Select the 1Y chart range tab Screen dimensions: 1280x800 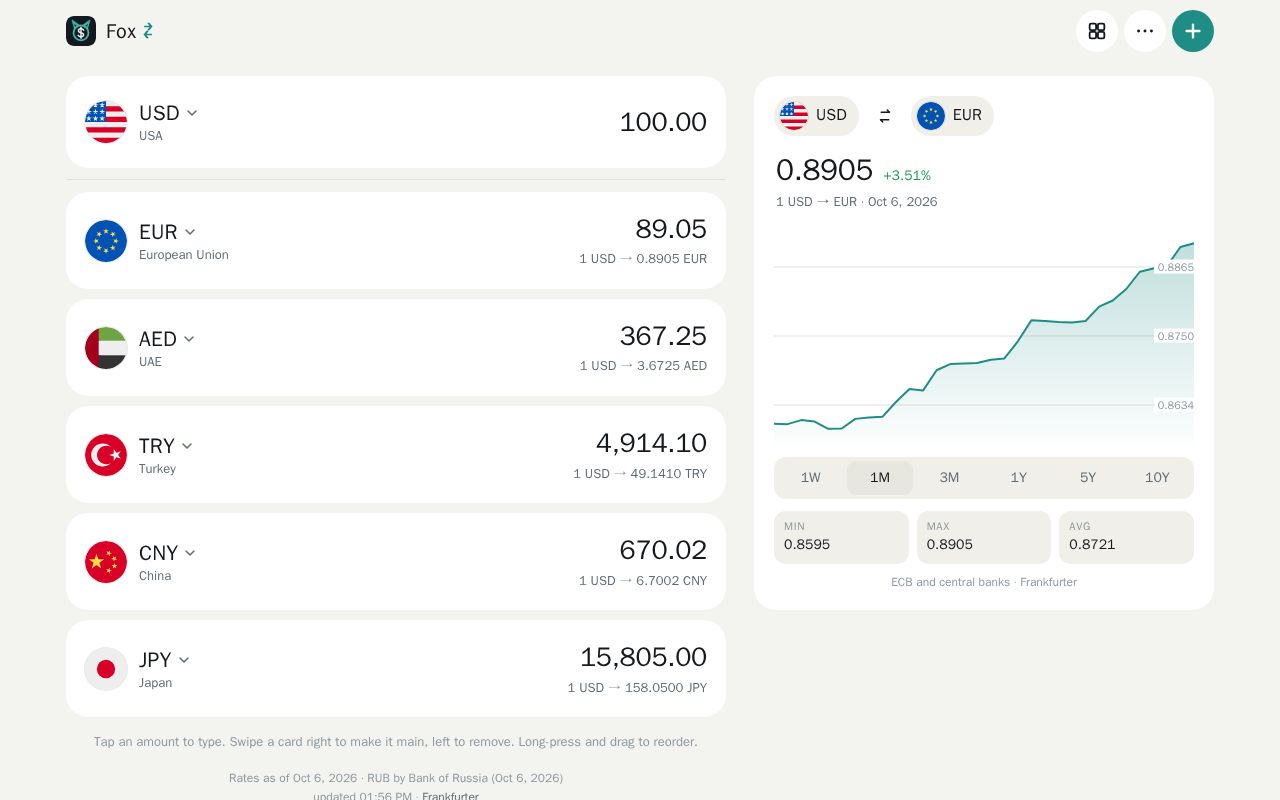[1019, 478]
